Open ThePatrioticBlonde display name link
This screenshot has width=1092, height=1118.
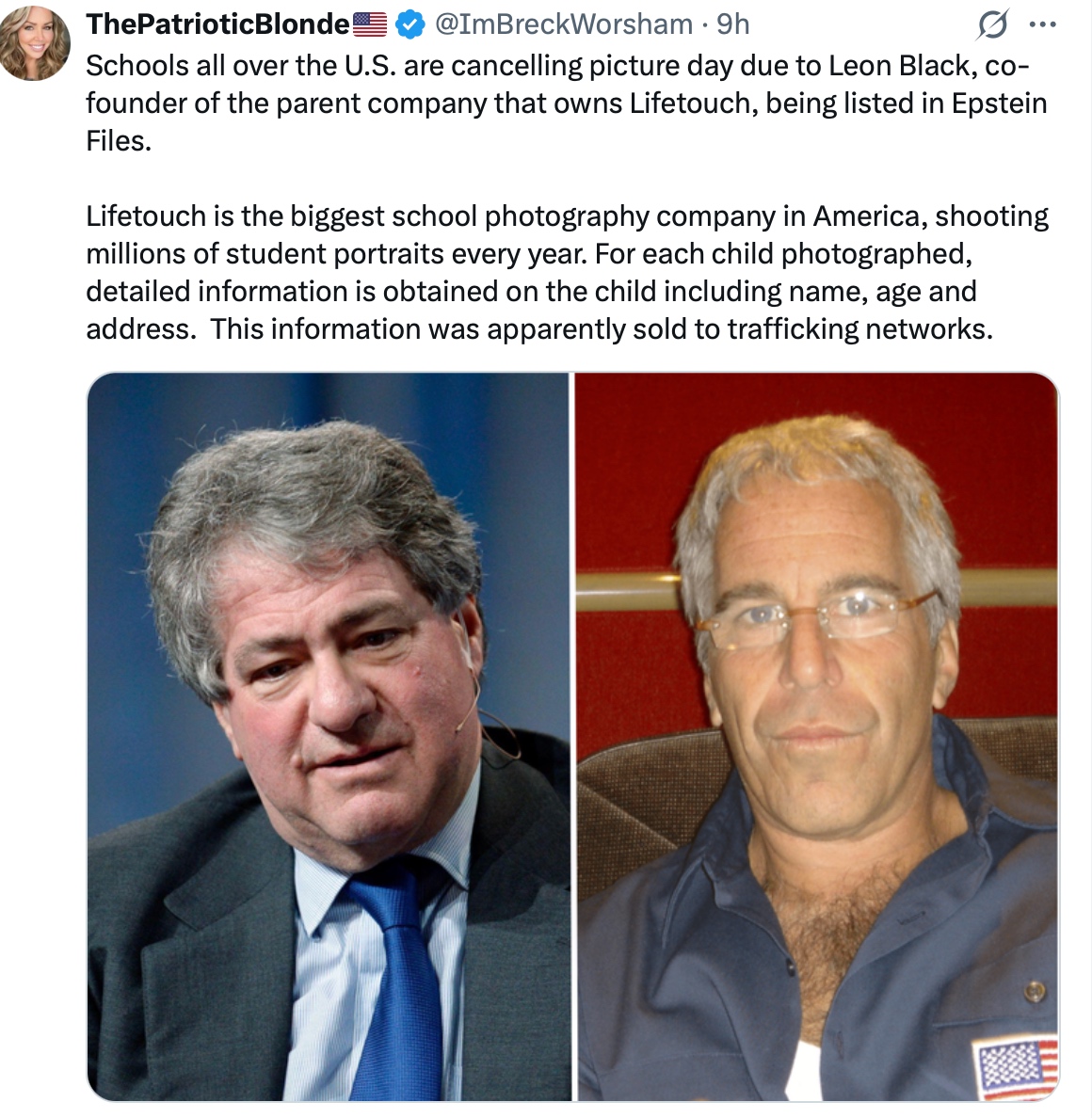tap(217, 24)
